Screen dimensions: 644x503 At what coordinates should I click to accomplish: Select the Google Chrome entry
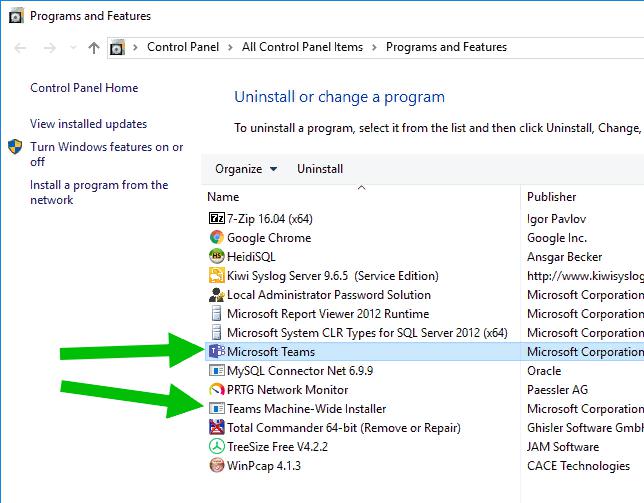tap(269, 238)
